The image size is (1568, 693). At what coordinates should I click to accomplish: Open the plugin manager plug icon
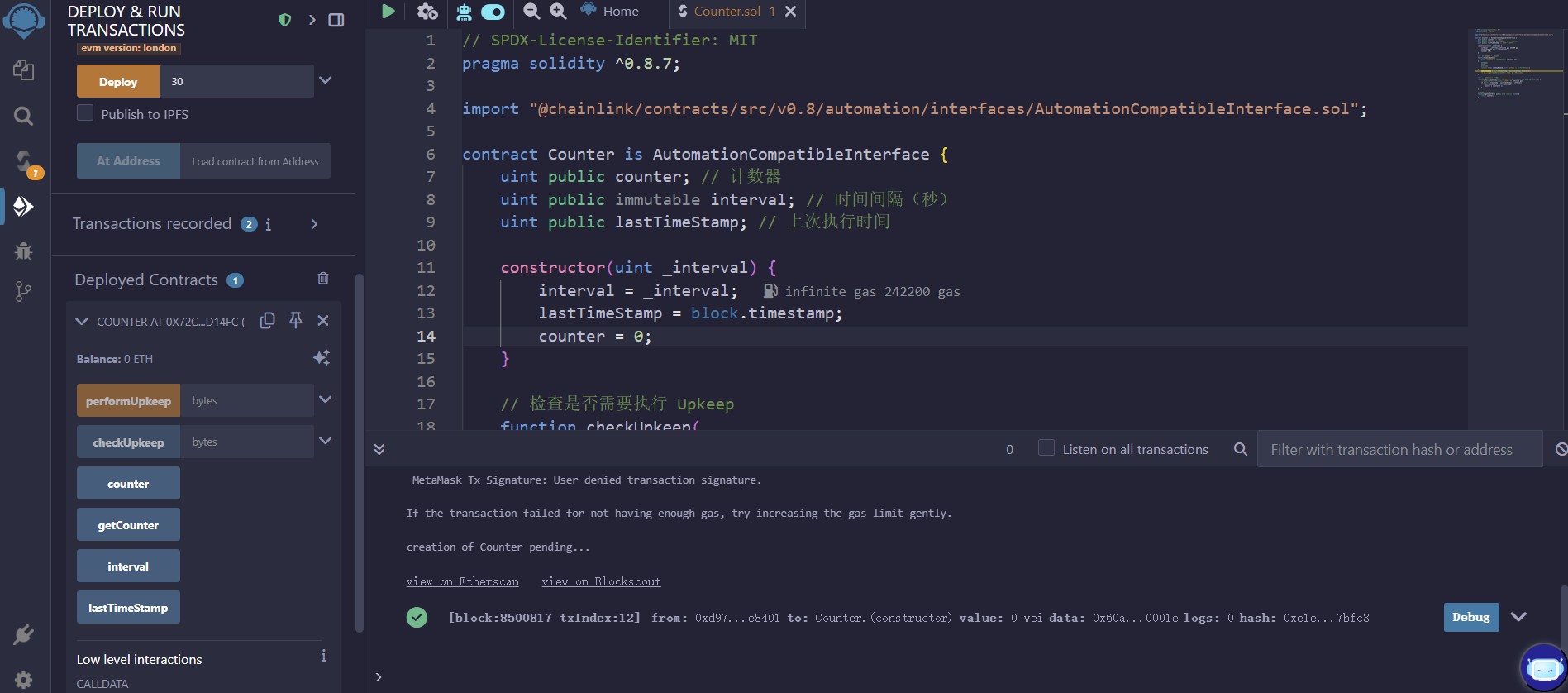point(23,635)
